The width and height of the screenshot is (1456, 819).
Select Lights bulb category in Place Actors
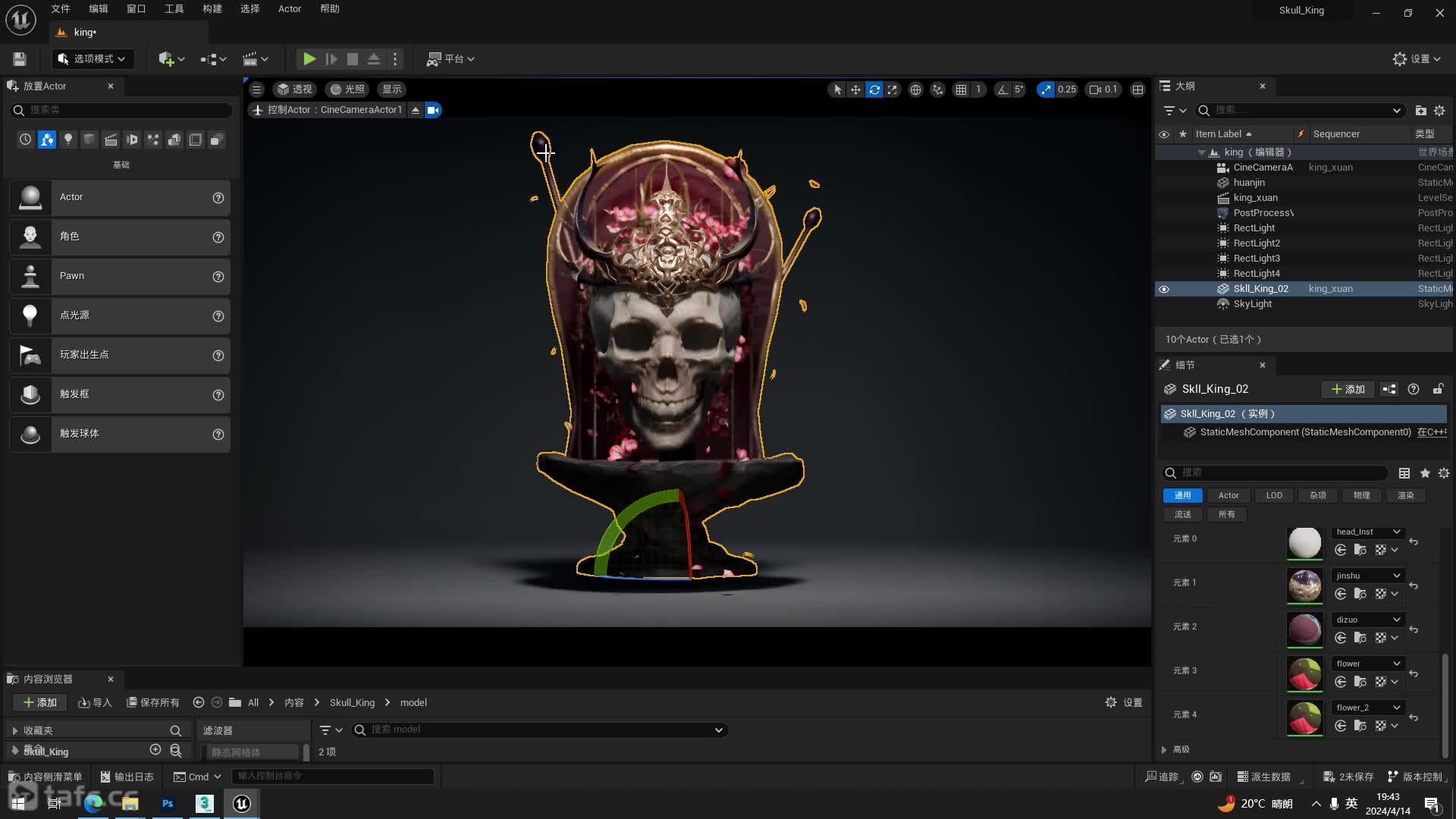[x=68, y=140]
